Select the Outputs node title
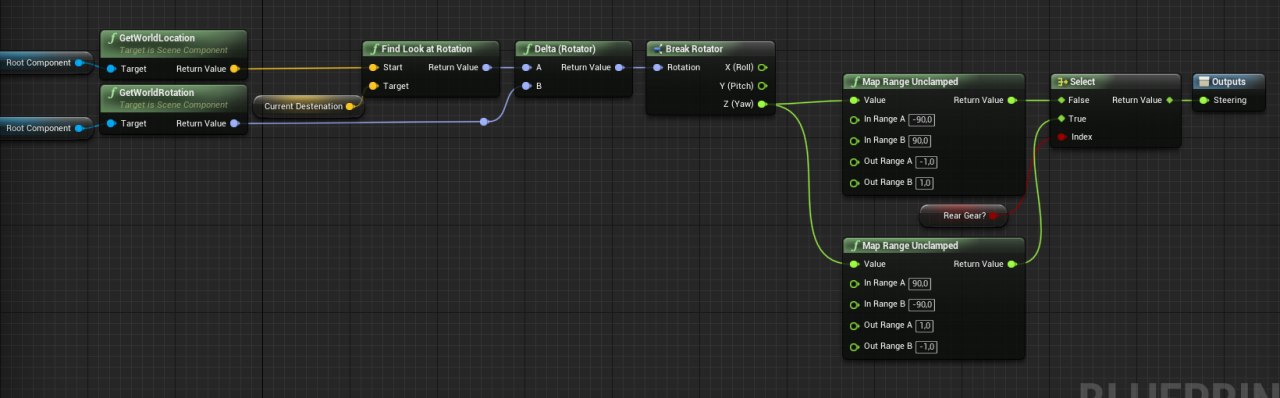 pos(1229,81)
